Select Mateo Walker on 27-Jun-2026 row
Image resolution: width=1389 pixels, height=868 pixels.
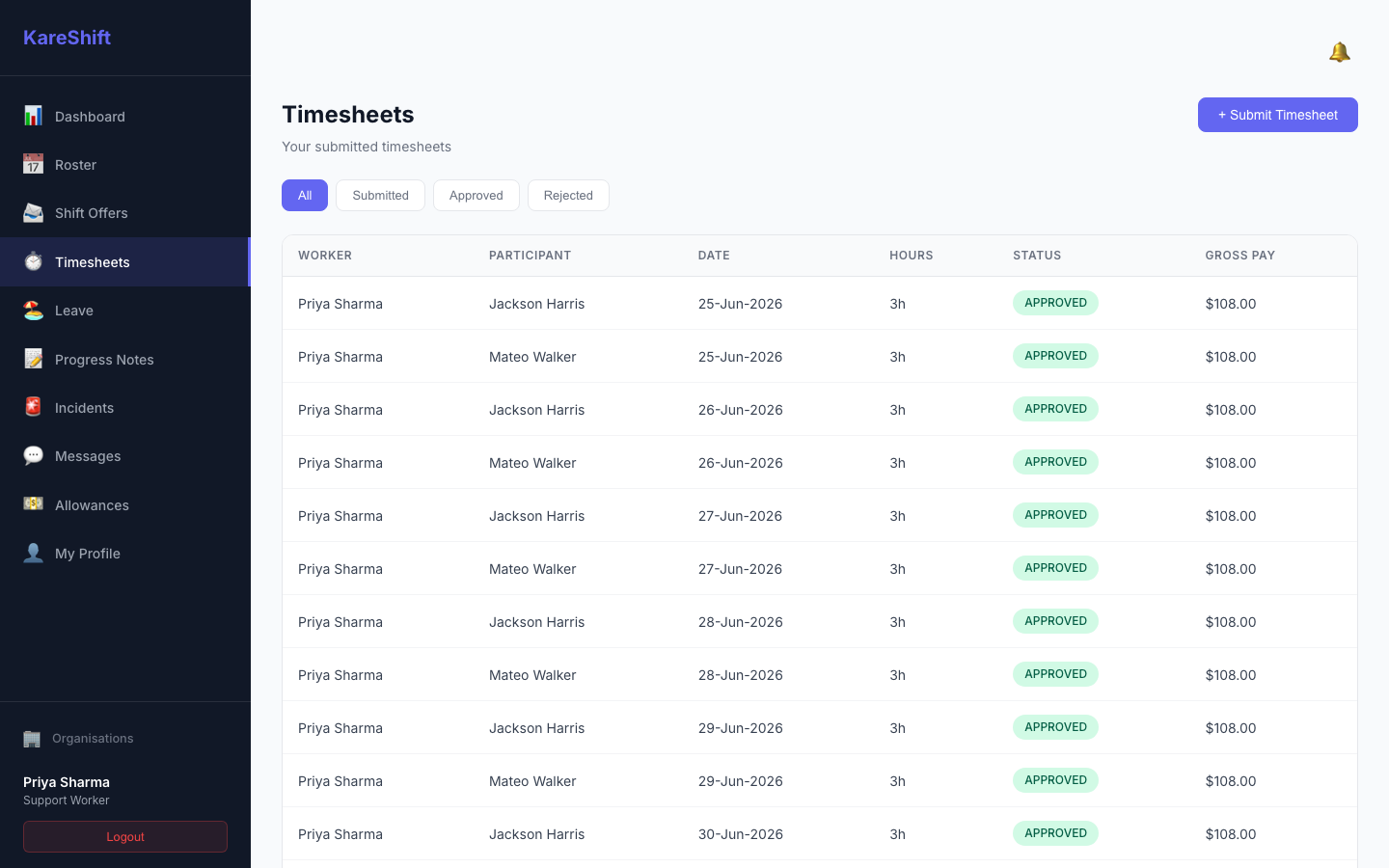pos(820,568)
